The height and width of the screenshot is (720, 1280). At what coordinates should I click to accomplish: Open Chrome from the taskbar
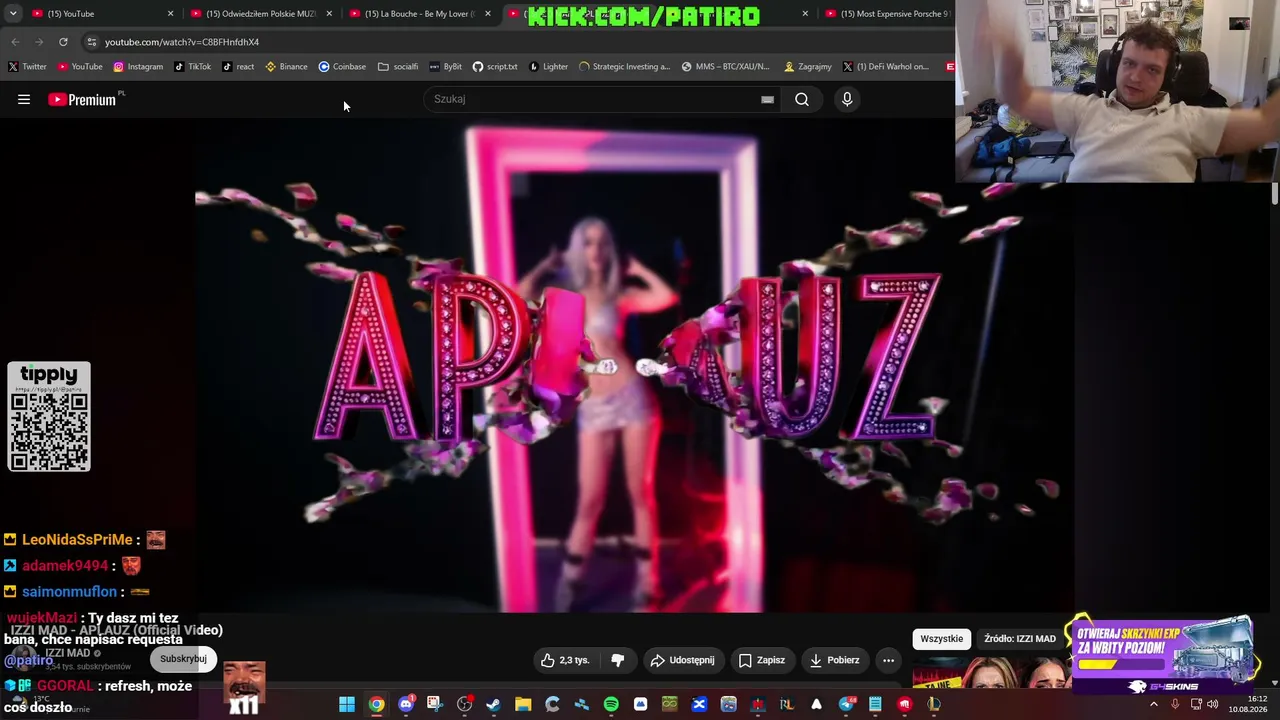[x=376, y=704]
